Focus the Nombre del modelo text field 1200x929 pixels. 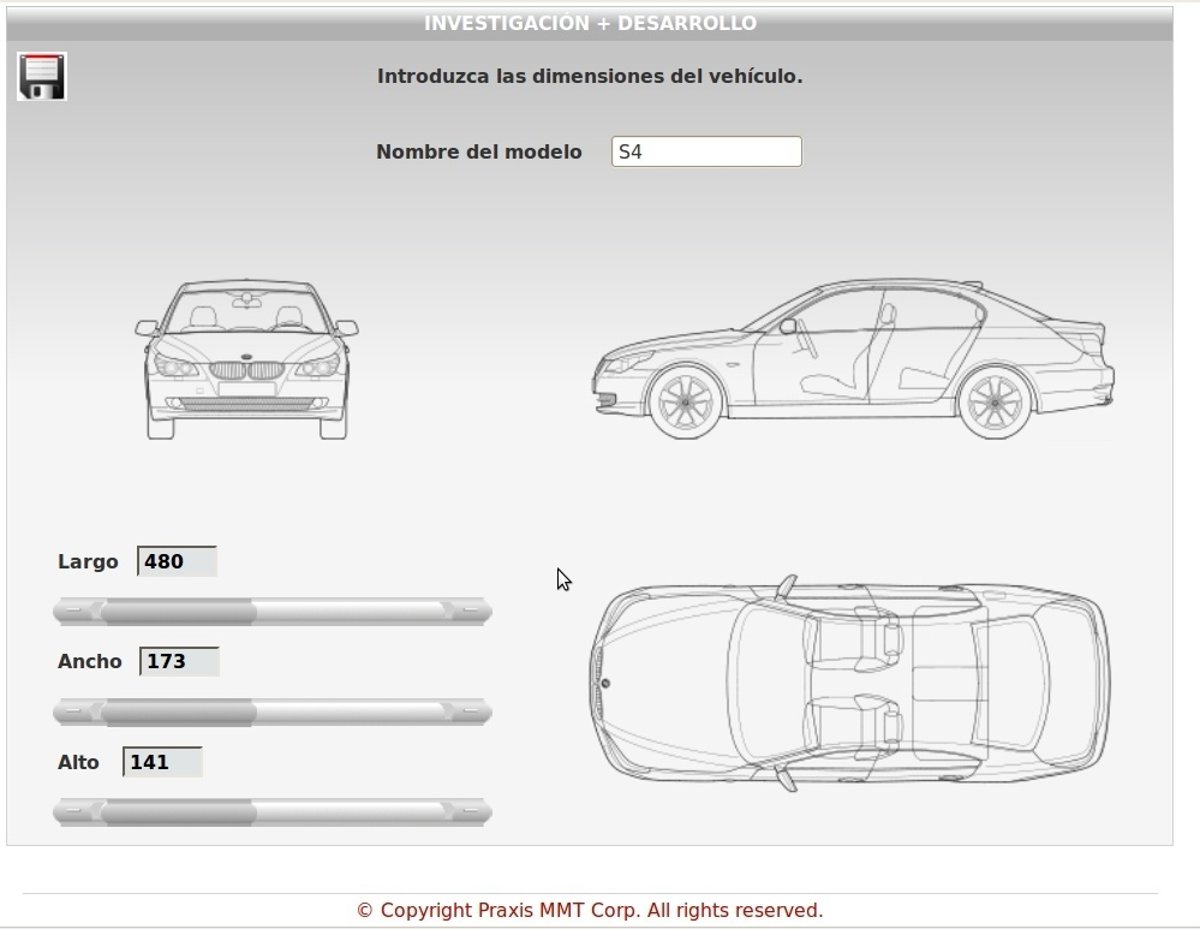(706, 152)
